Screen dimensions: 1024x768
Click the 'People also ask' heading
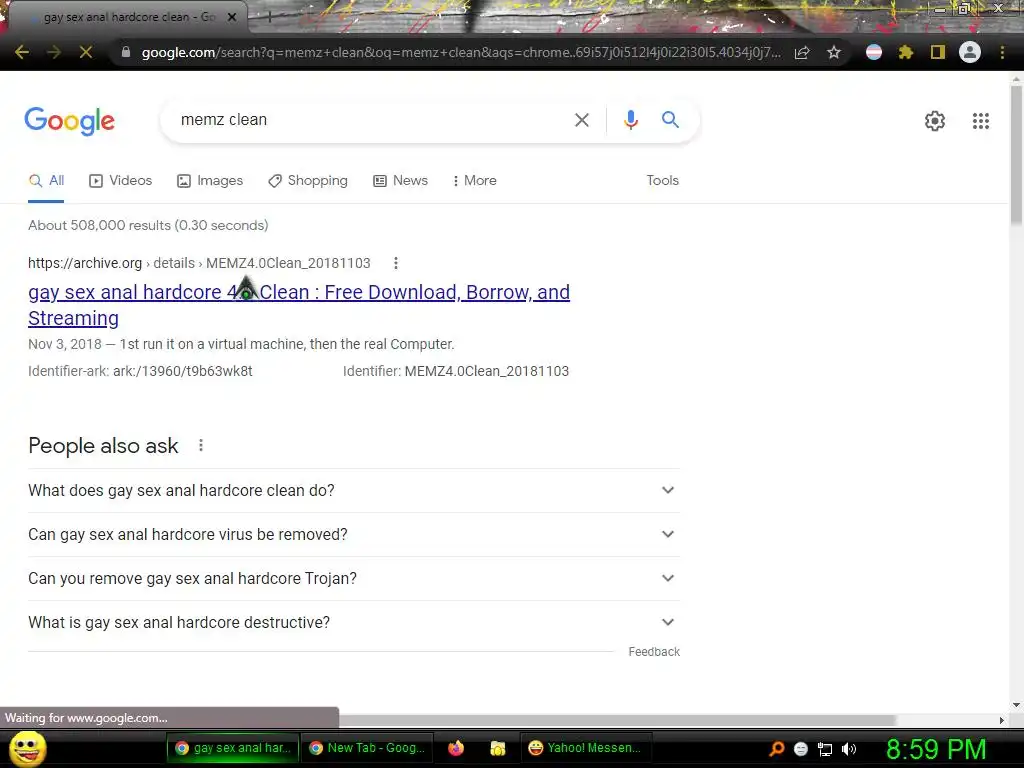pyautogui.click(x=103, y=445)
